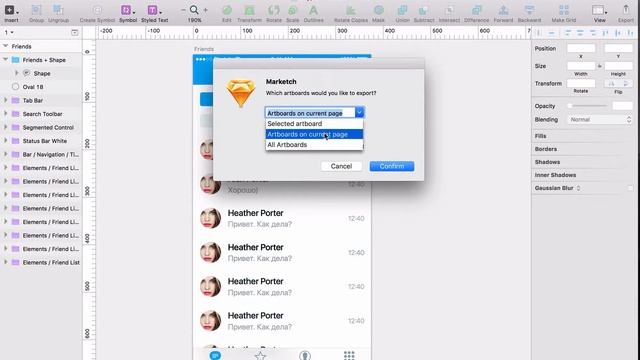Choose Artboards on current page option

tap(314, 134)
